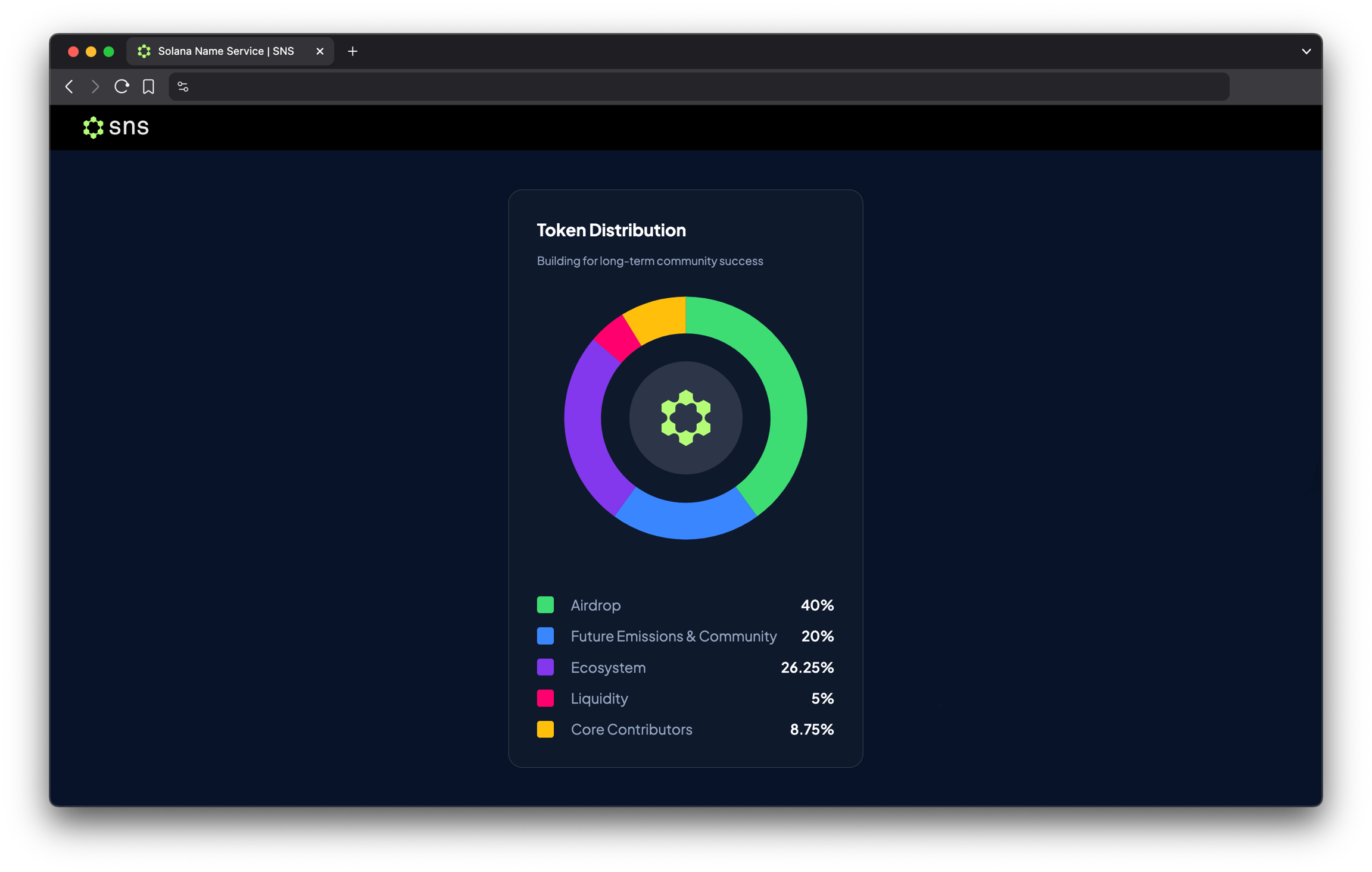Open site settings icon in address bar

pos(183,87)
